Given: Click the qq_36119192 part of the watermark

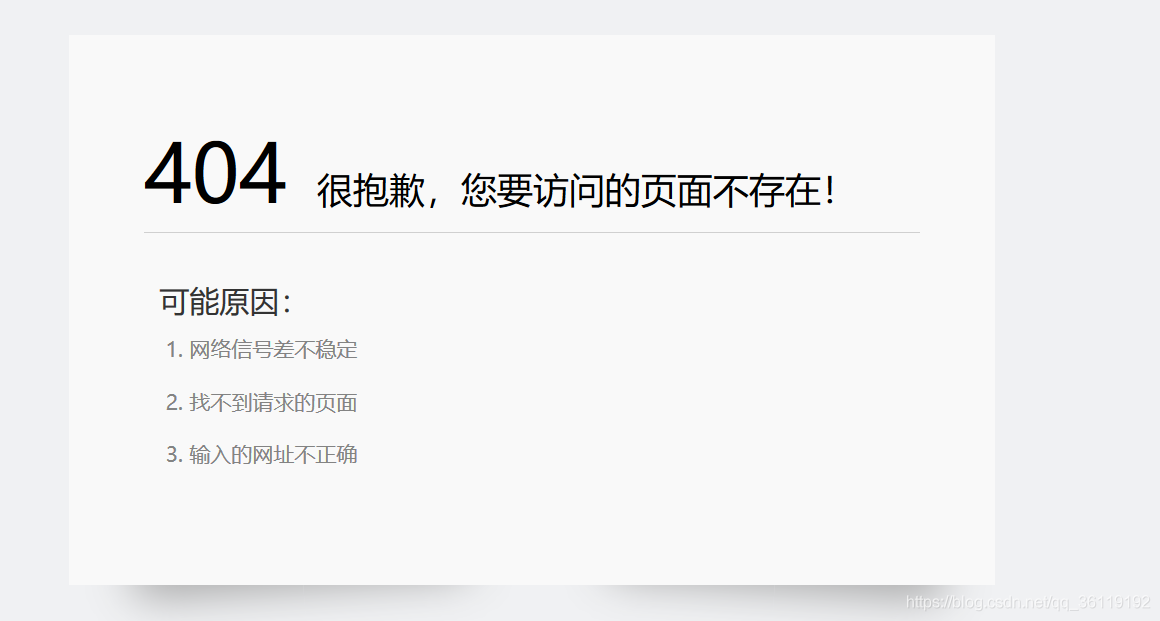Looking at the screenshot, I should pos(1105,602).
